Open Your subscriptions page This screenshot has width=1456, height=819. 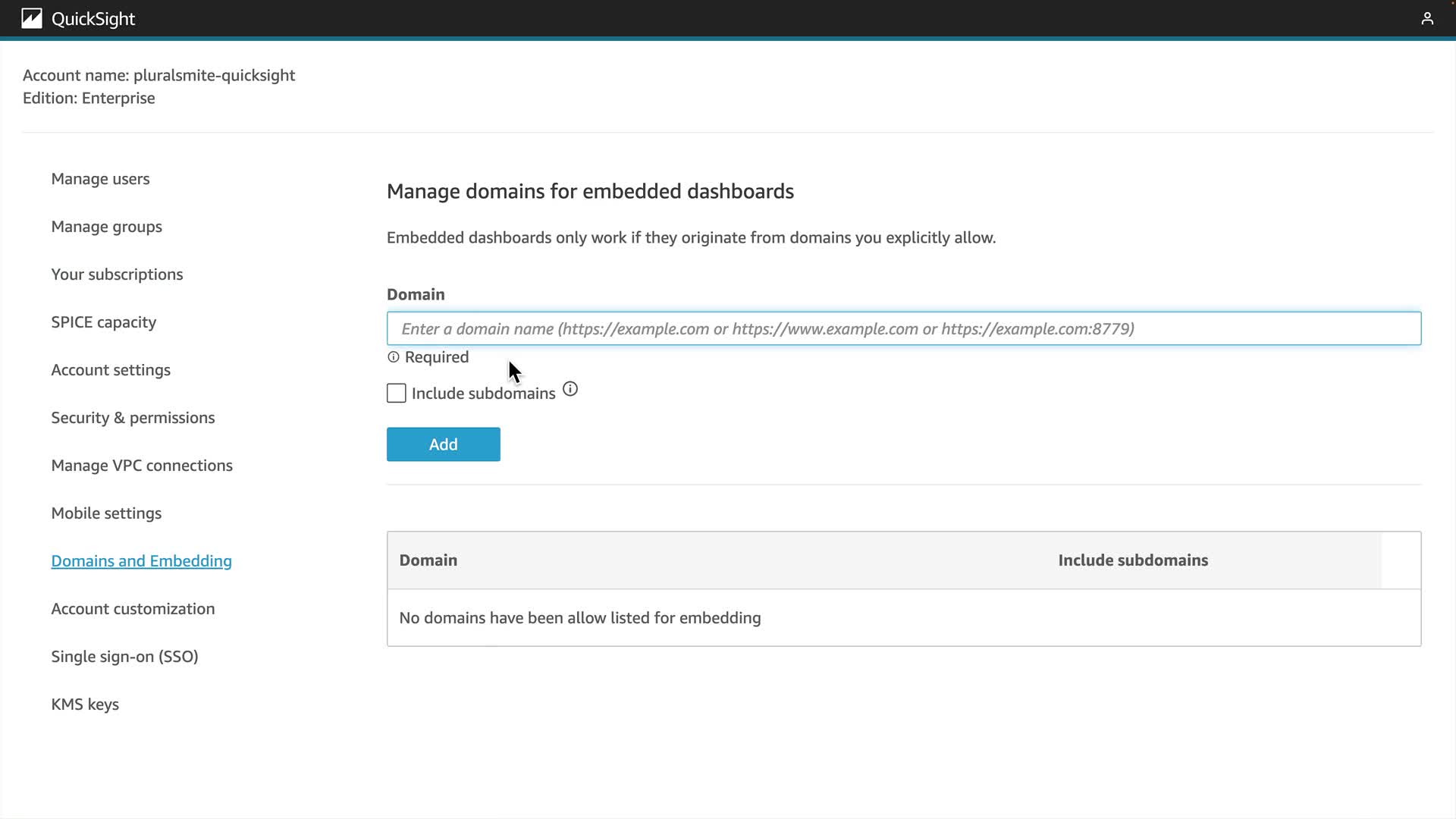(117, 275)
